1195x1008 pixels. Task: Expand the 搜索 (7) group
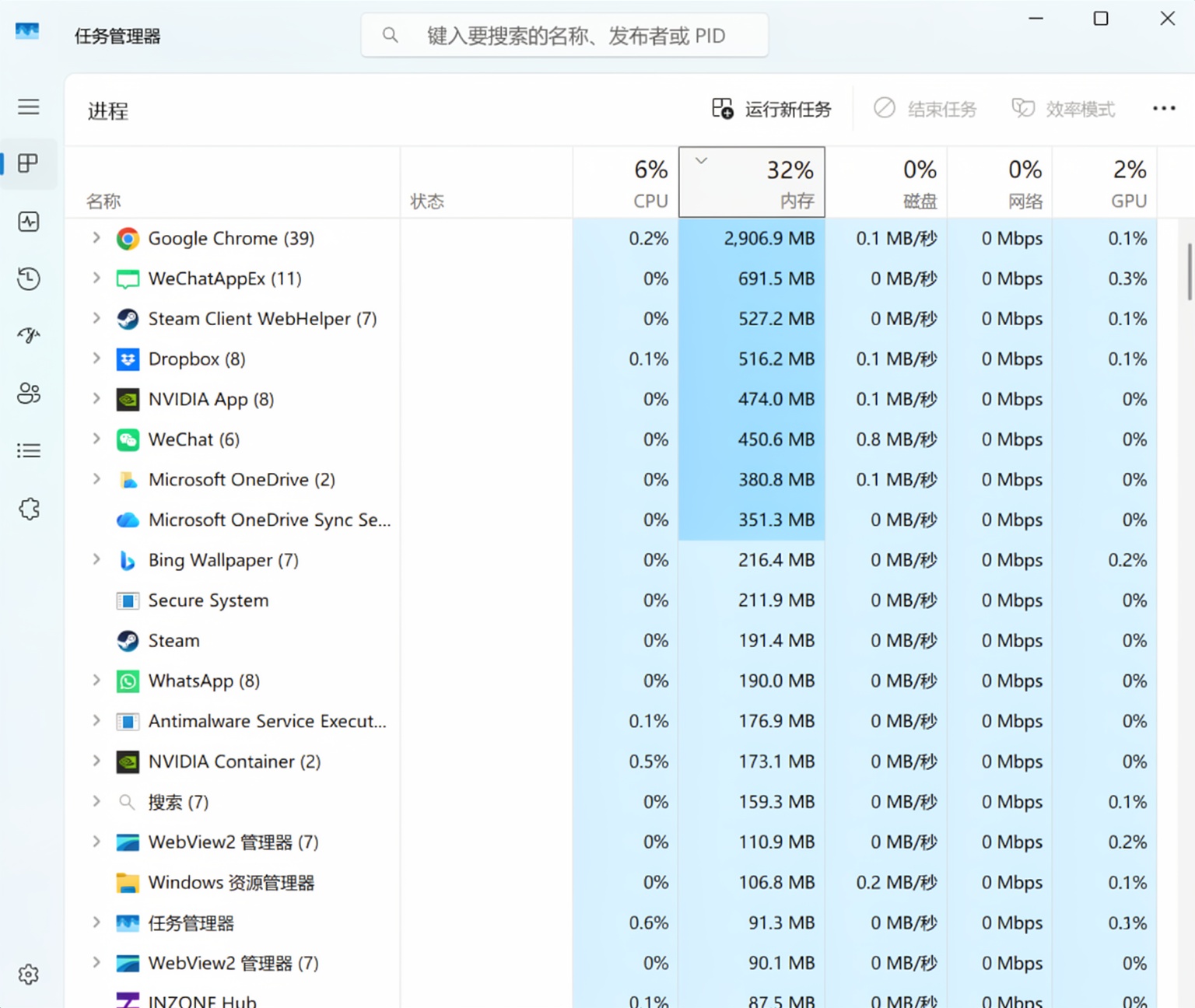[96, 801]
